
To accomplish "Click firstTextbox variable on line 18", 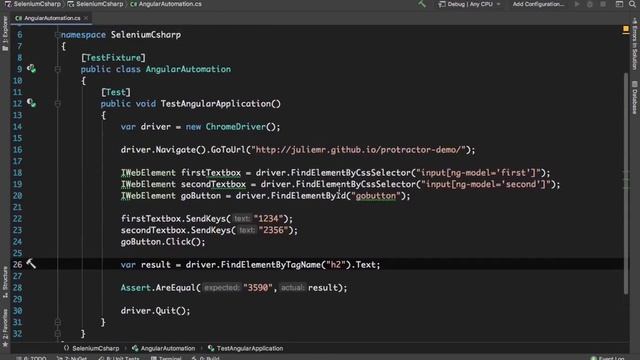I will click(211, 173).
